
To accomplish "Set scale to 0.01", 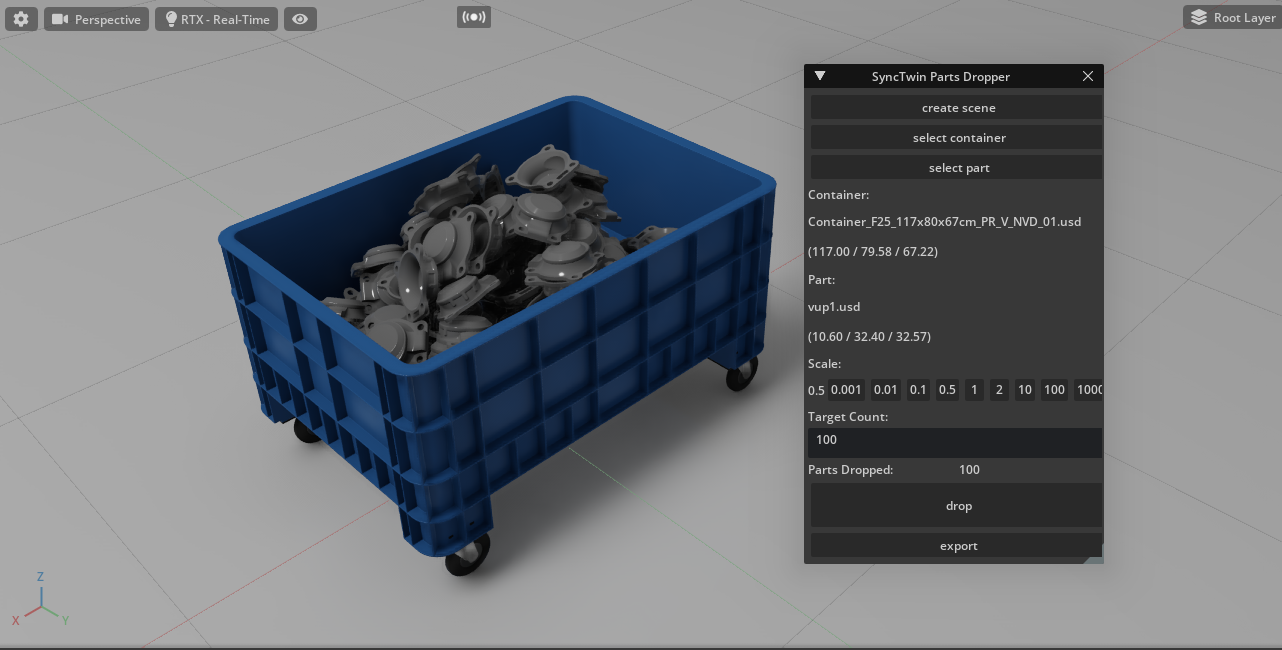I will (885, 390).
